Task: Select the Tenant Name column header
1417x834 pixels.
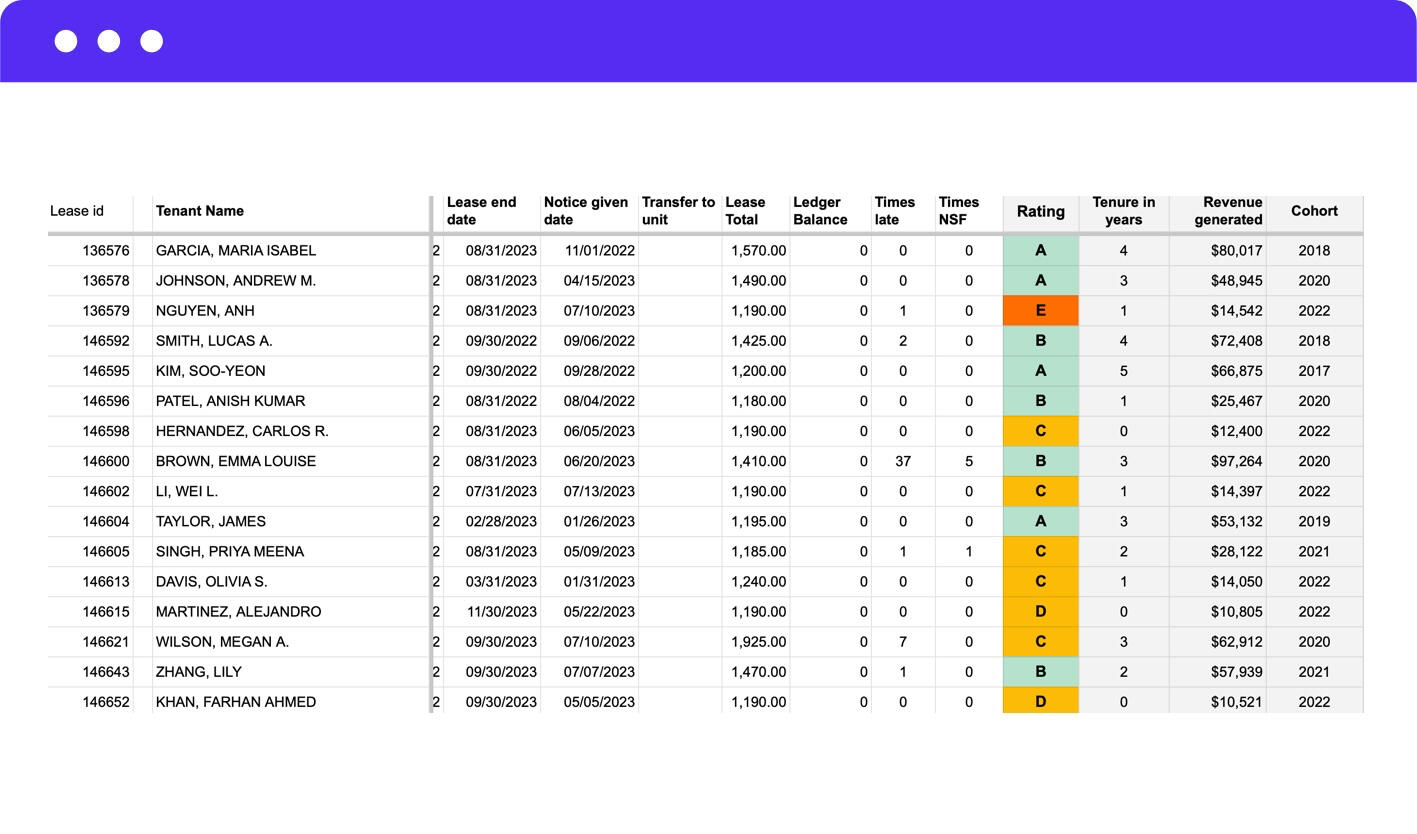Action: [x=200, y=211]
